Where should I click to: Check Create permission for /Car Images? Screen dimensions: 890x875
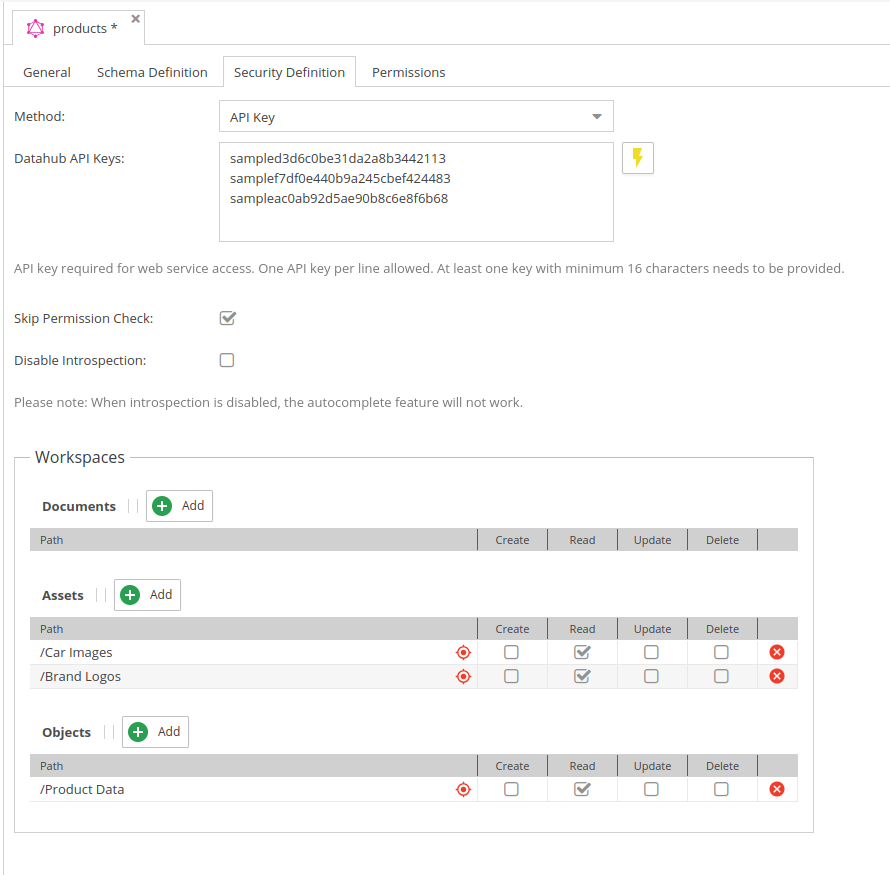pos(511,652)
